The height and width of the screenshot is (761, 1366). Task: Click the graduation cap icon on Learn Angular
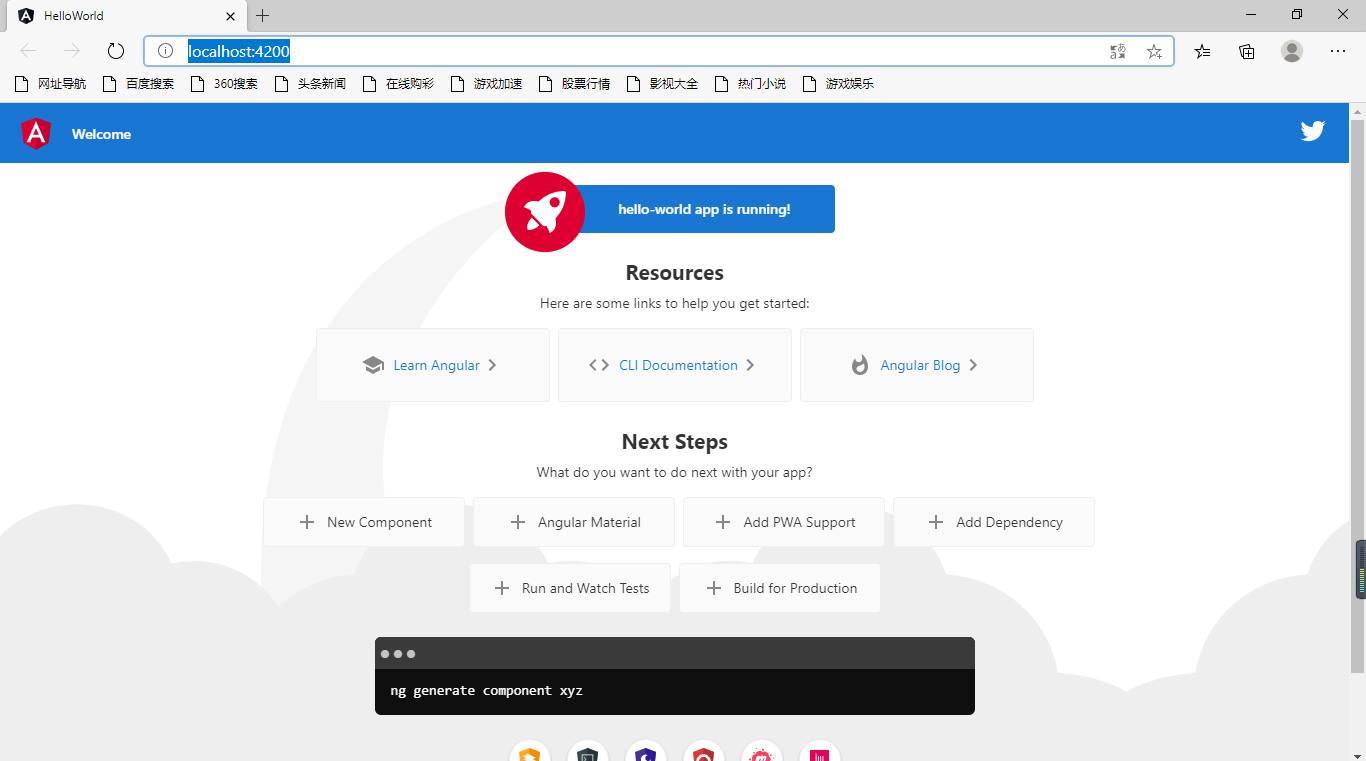(x=373, y=365)
